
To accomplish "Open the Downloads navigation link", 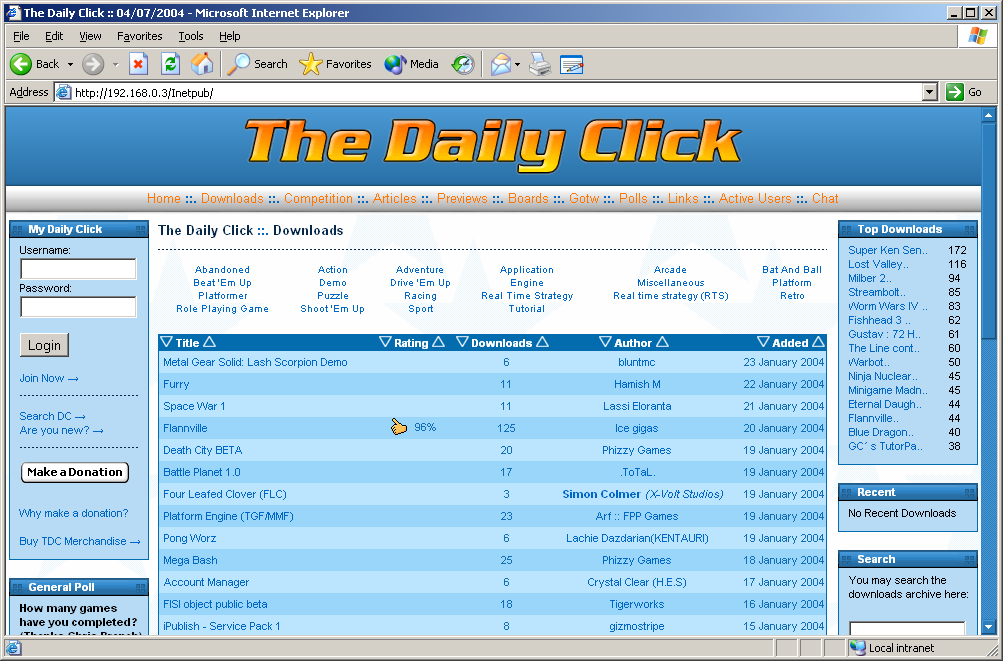I will [232, 198].
